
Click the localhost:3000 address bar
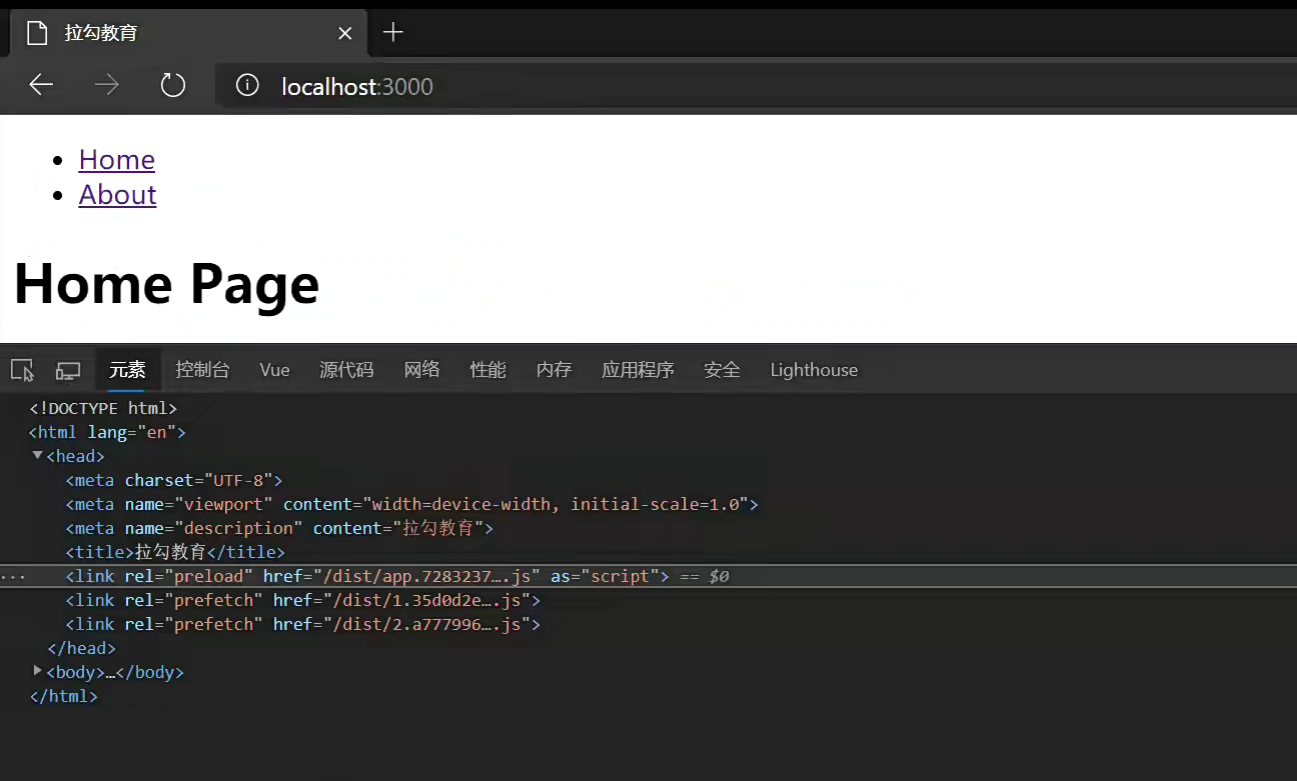pyautogui.click(x=600, y=87)
